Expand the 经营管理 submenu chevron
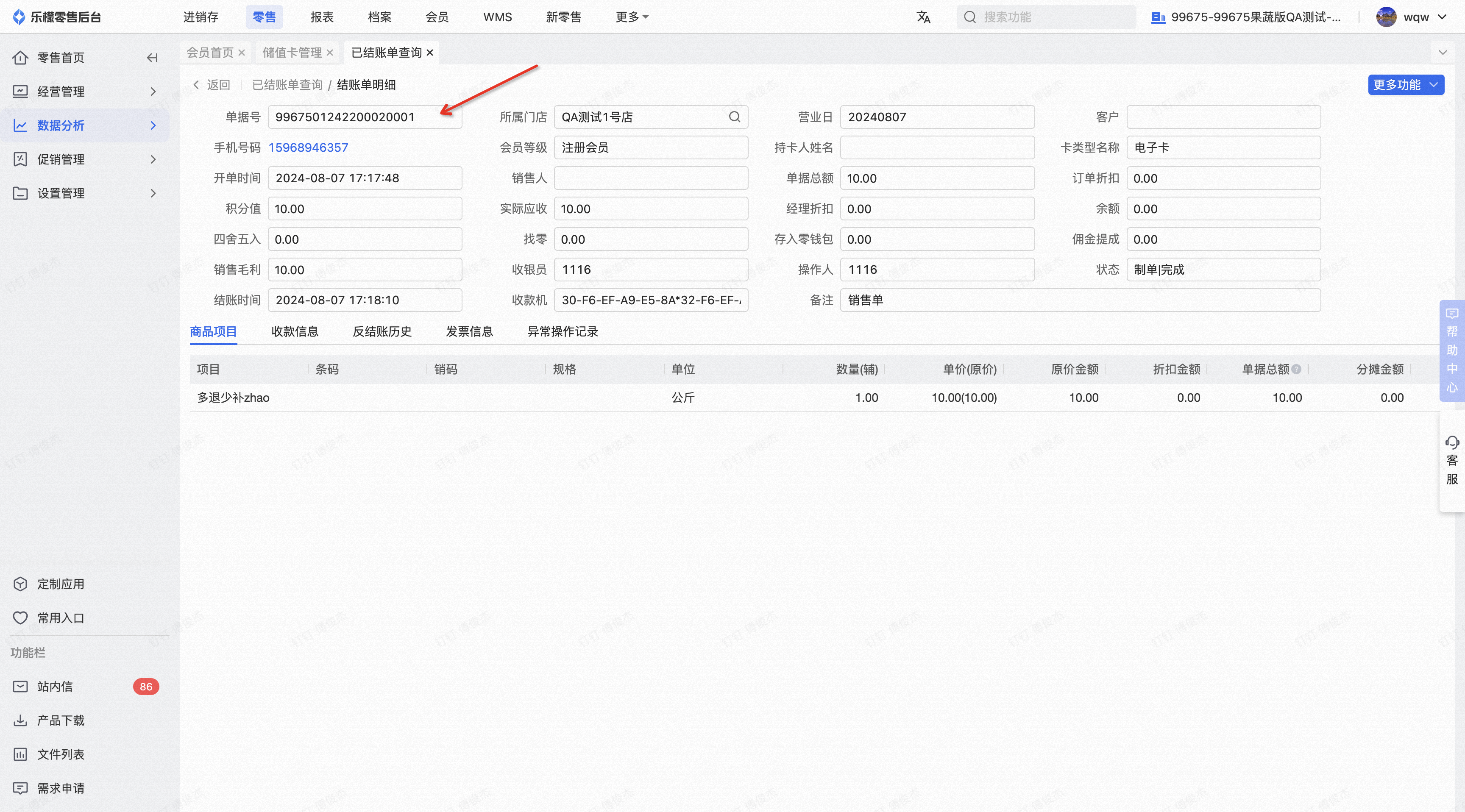 pyautogui.click(x=153, y=92)
